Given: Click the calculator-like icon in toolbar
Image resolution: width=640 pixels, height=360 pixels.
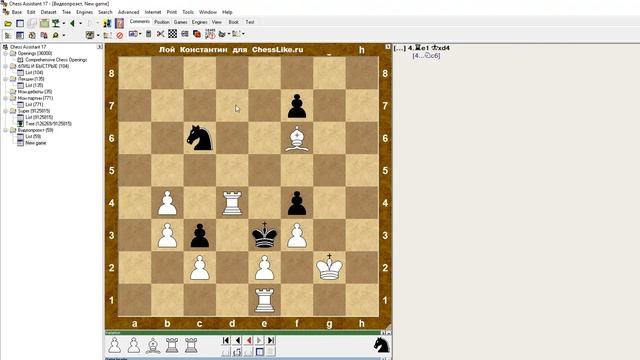Looking at the screenshot, I should click(149, 34).
